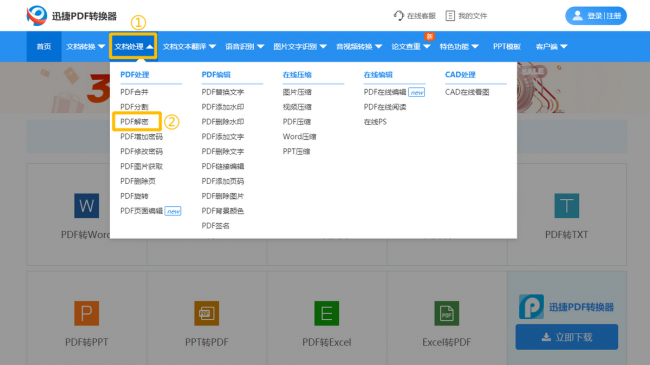Click the 登录 link
Screen dimensions: 650x365
(594, 16)
